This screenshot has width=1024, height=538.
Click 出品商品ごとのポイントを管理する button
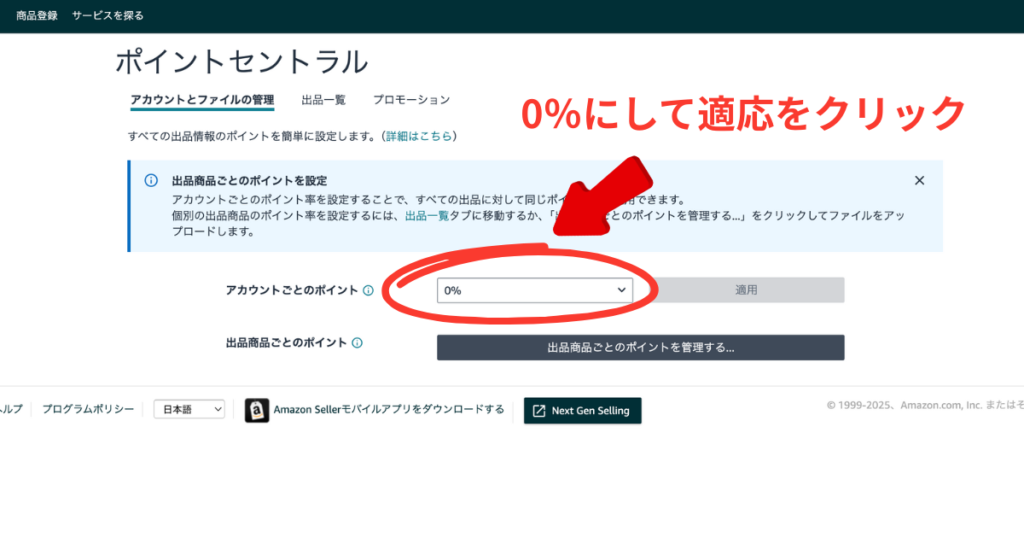click(x=640, y=348)
